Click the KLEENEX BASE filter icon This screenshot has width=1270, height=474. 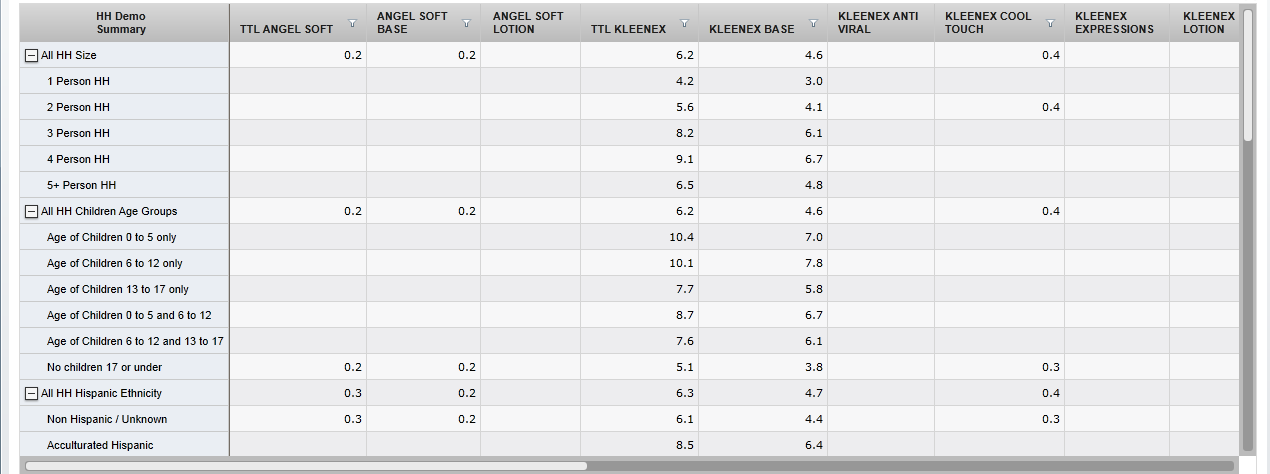813,23
